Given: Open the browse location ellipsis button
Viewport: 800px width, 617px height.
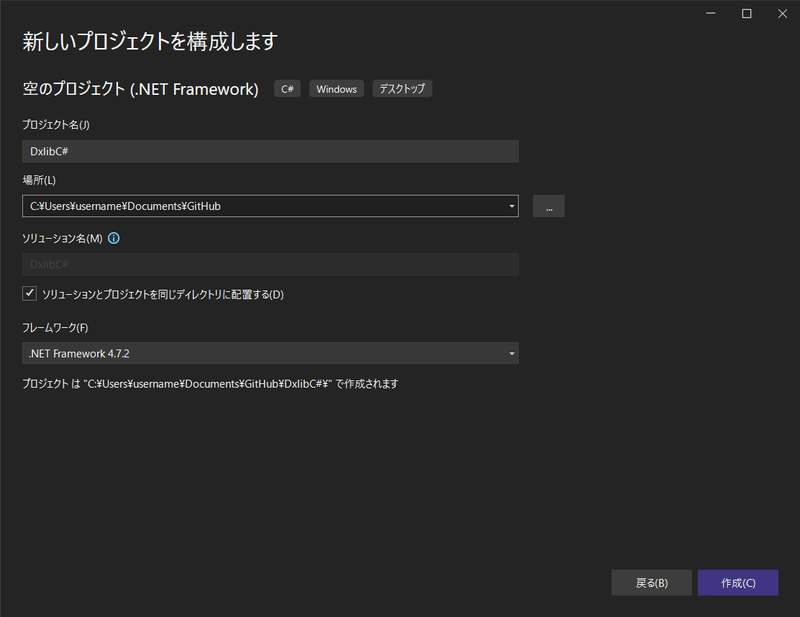Looking at the screenshot, I should tap(548, 206).
